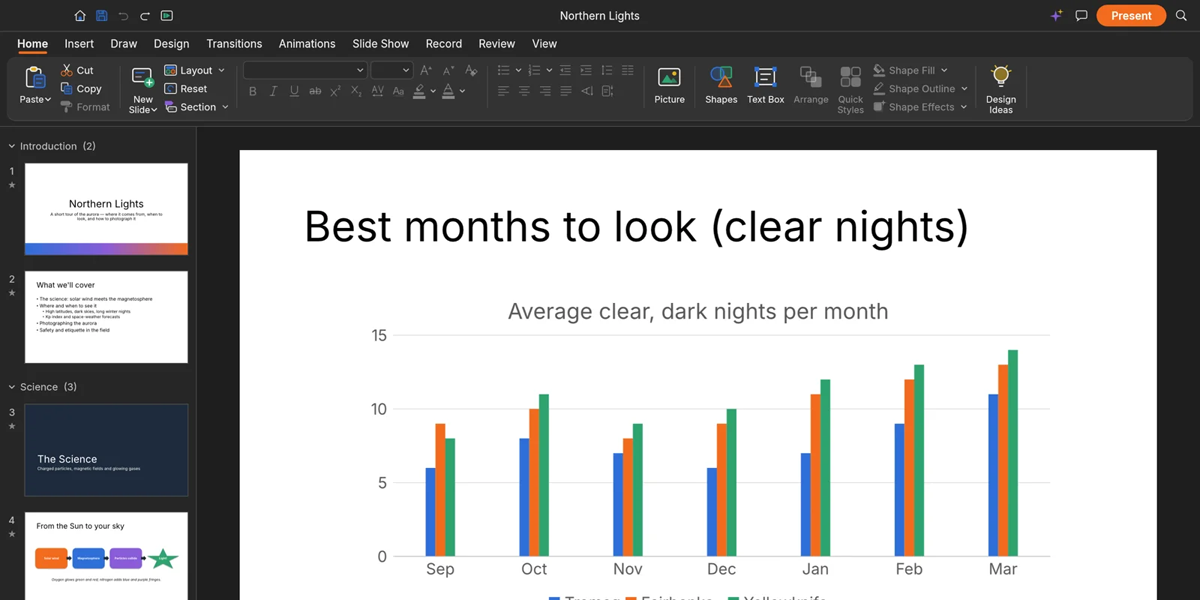The image size is (1200, 600).
Task: Click the search magnifier icon
Action: [x=1181, y=16]
